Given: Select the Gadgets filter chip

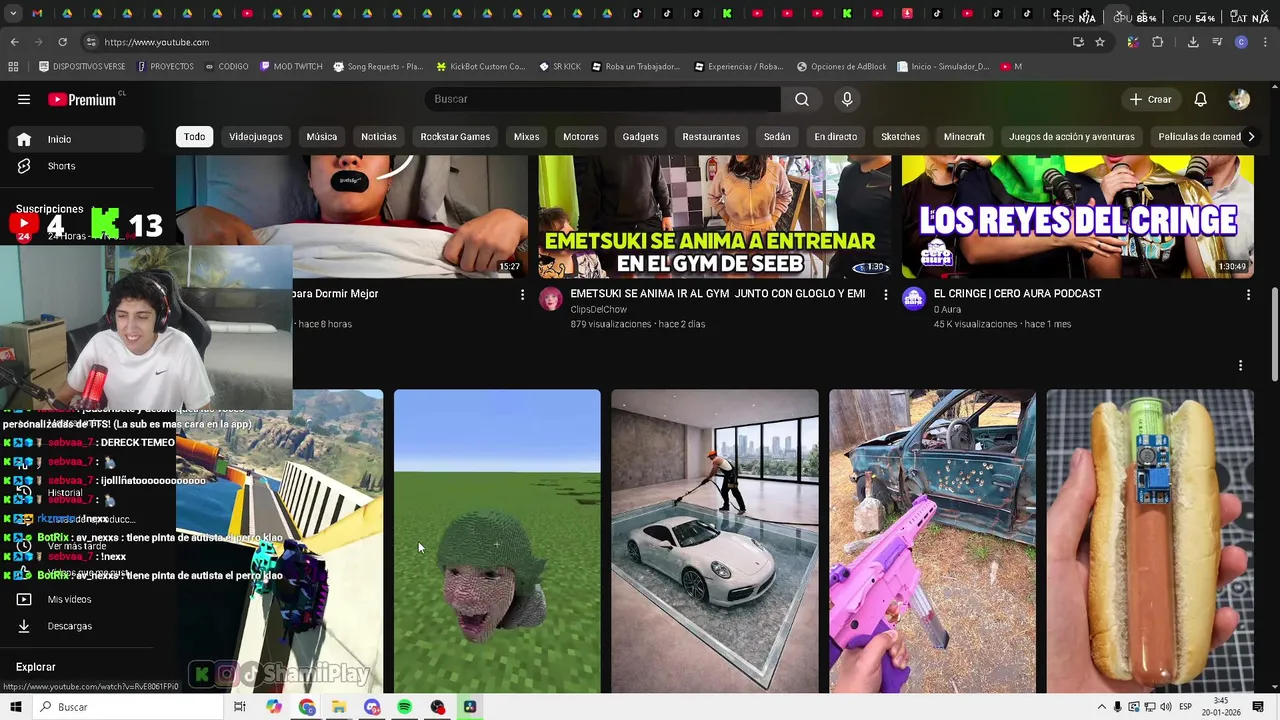Looking at the screenshot, I should (x=641, y=137).
